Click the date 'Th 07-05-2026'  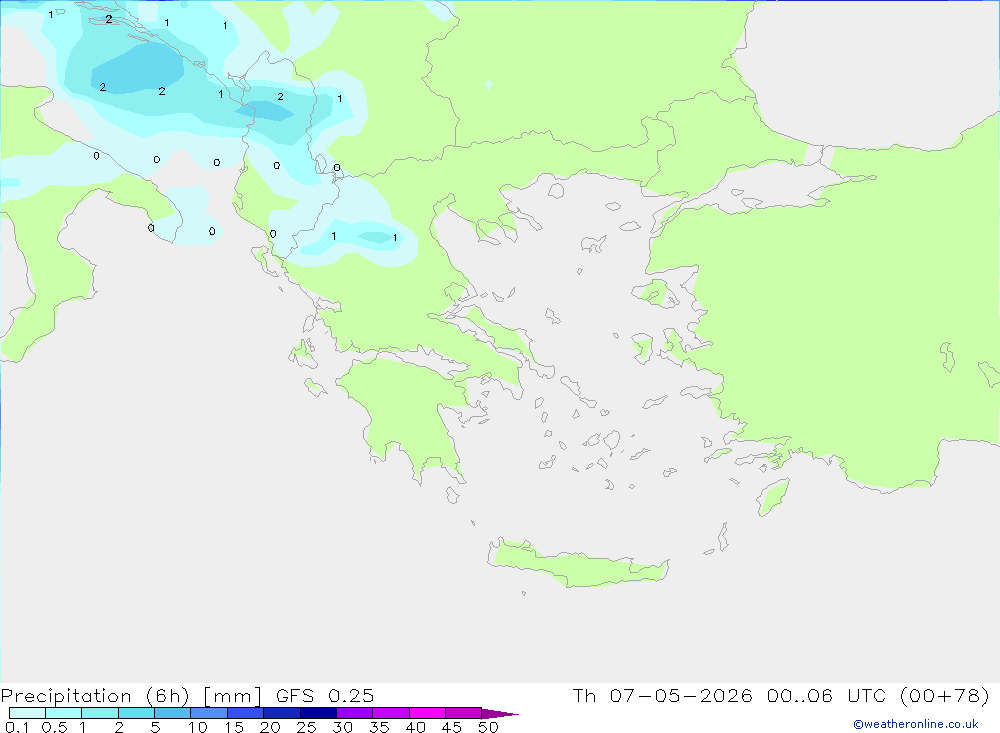coord(663,695)
